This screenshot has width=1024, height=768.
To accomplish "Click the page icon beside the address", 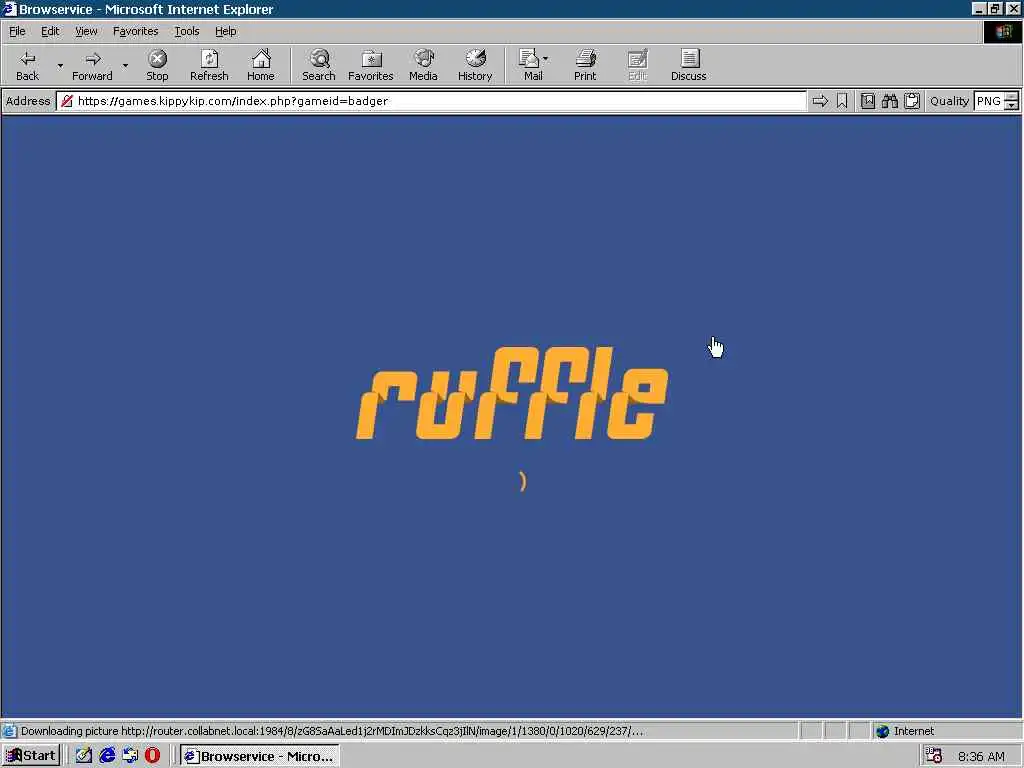I will [x=67, y=101].
